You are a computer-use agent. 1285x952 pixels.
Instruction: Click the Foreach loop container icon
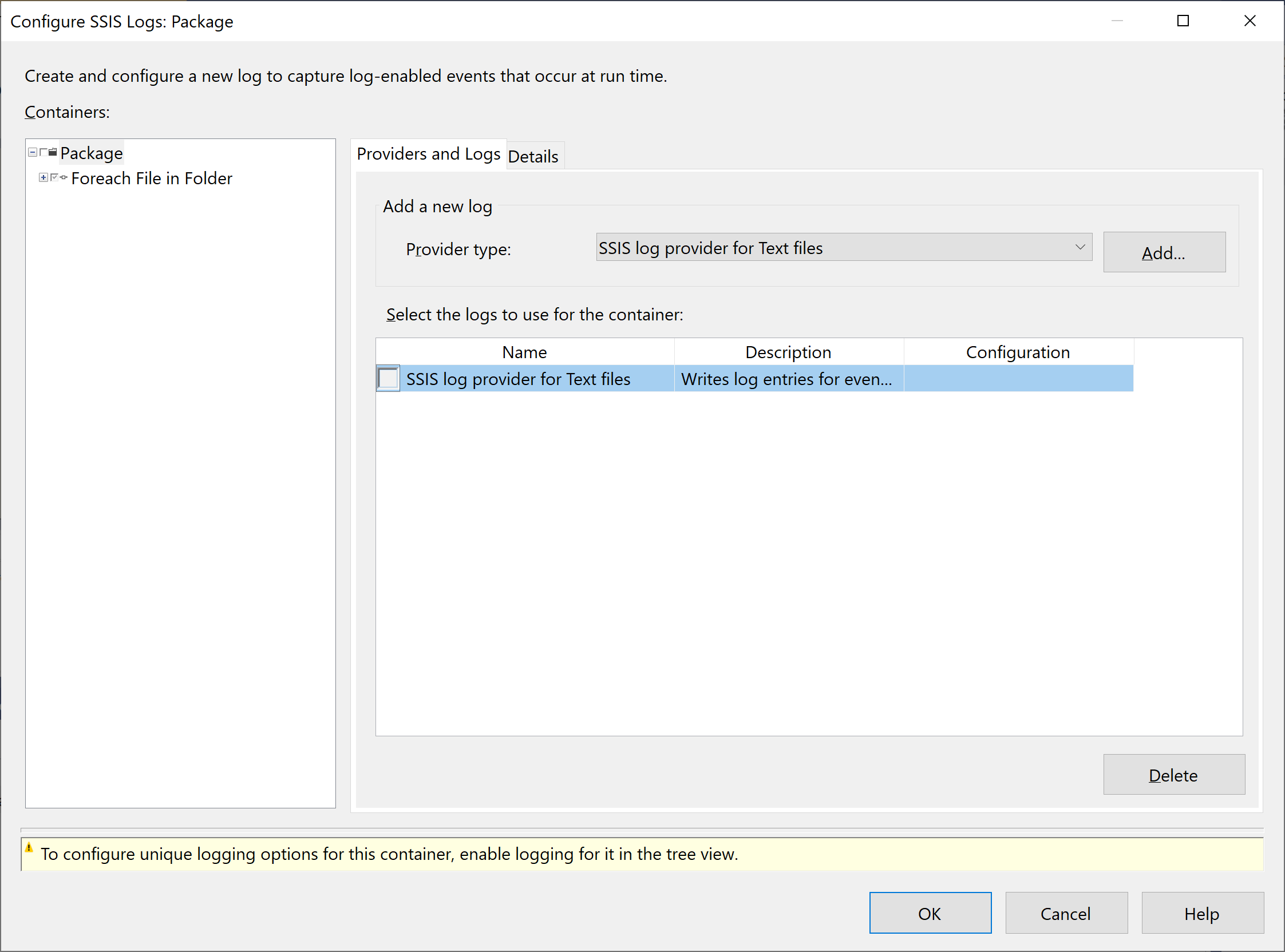point(64,177)
